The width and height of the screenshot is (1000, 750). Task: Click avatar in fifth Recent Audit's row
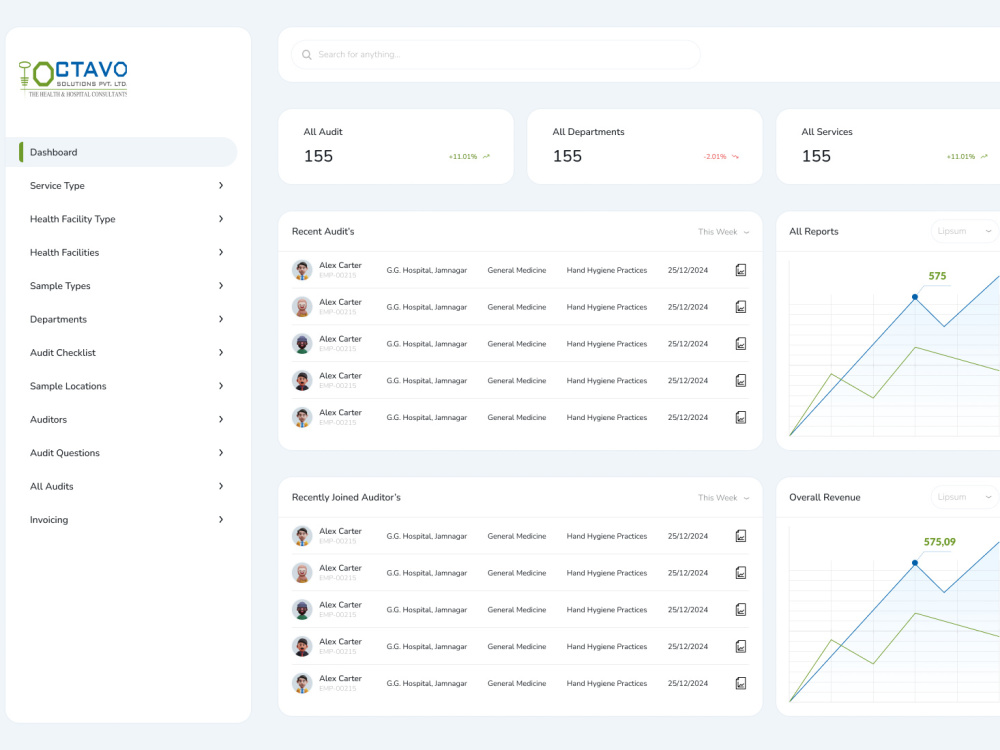click(x=302, y=418)
